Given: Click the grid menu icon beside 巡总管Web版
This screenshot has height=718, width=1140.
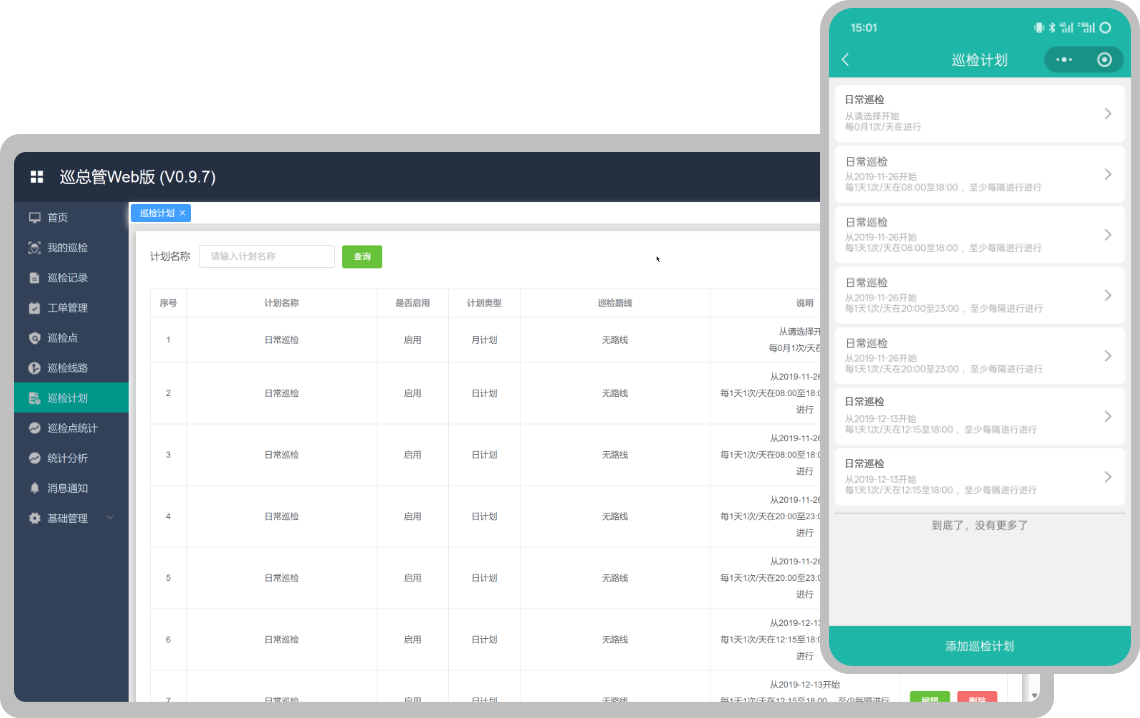Looking at the screenshot, I should (x=37, y=177).
